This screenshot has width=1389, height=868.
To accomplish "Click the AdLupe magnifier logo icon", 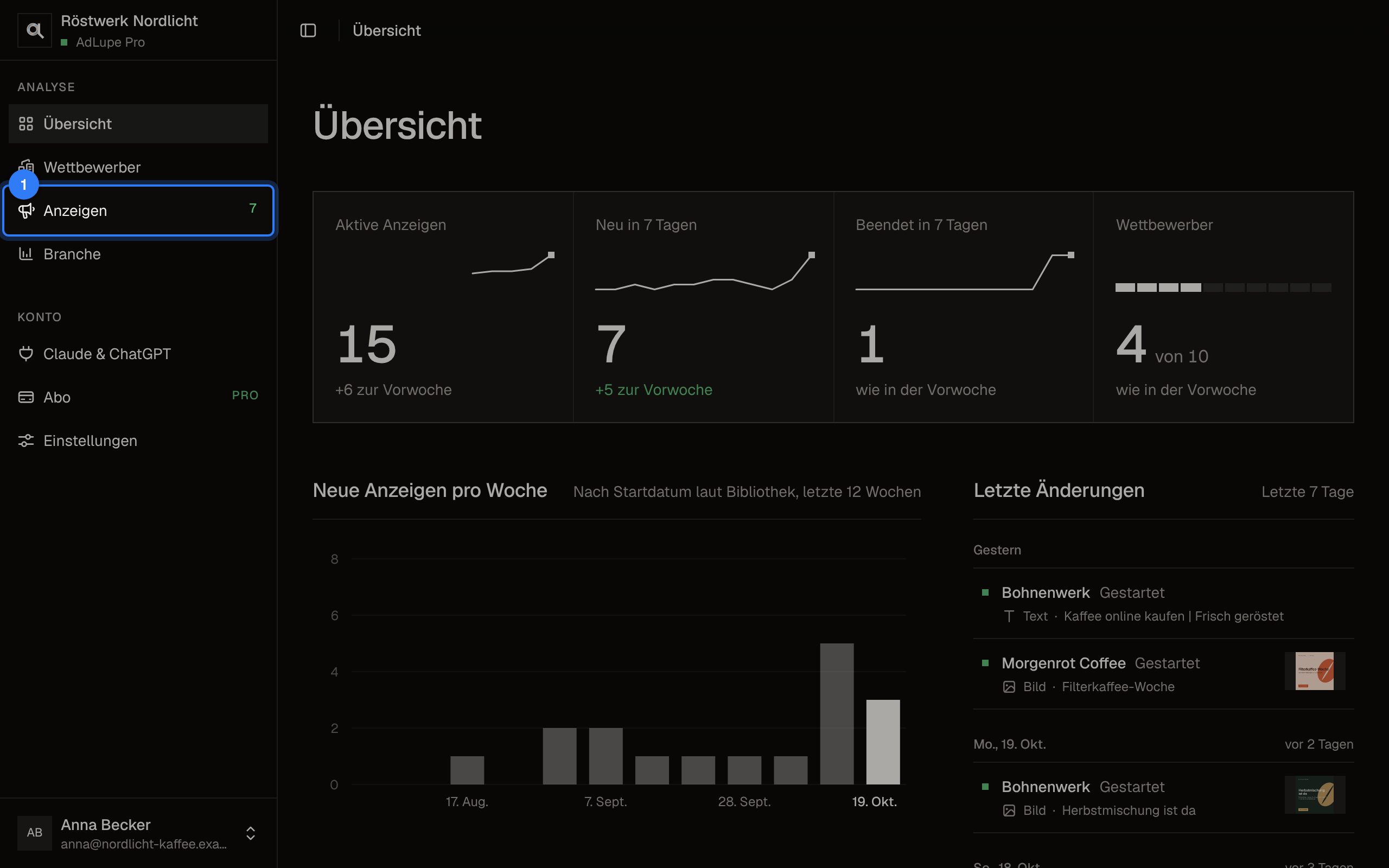I will click(x=34, y=30).
